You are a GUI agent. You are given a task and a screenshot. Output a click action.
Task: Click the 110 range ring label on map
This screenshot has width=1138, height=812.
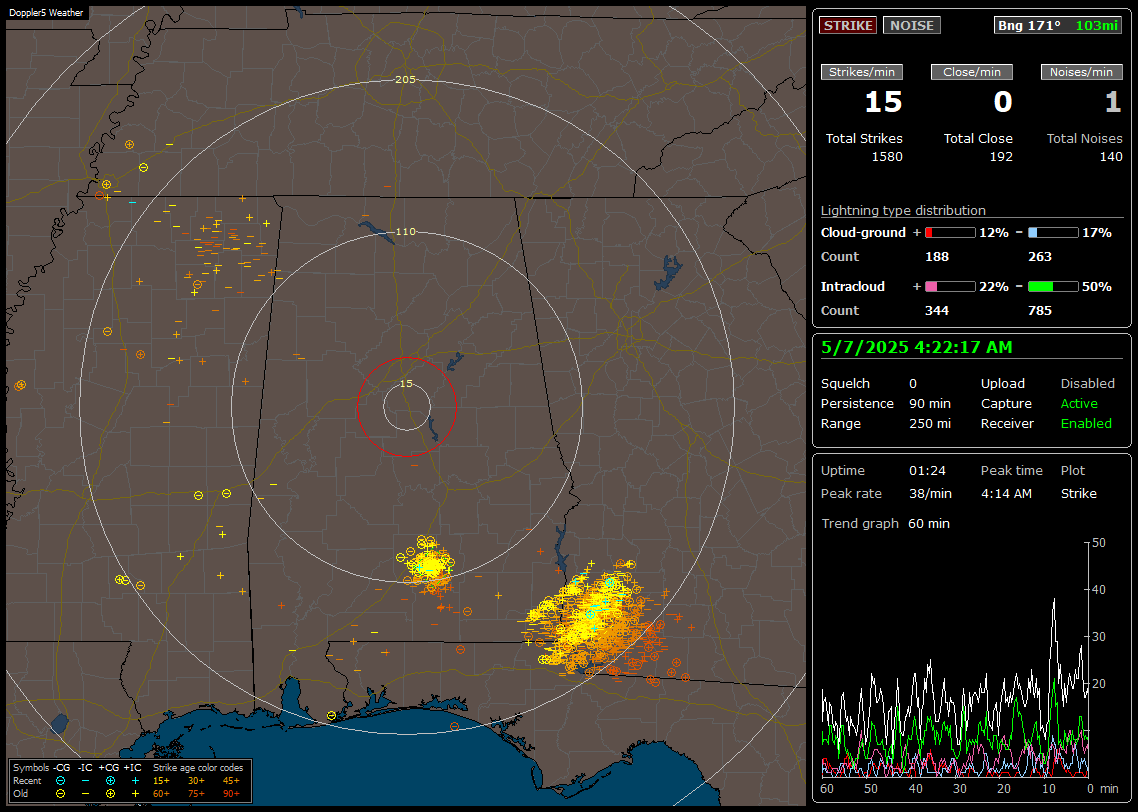(406, 232)
